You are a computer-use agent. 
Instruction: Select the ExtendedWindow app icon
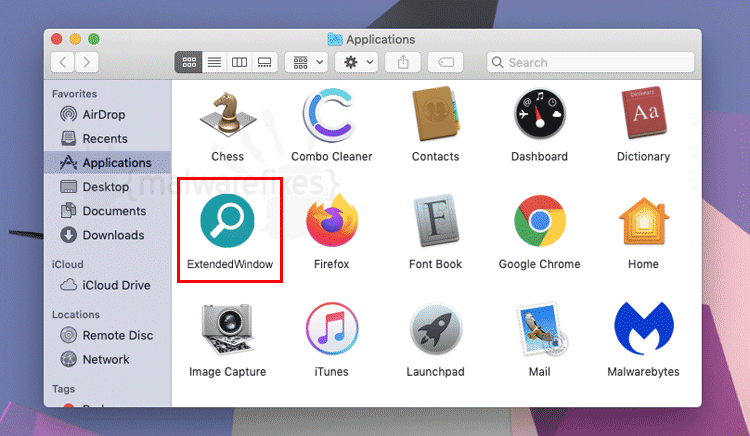pos(228,221)
